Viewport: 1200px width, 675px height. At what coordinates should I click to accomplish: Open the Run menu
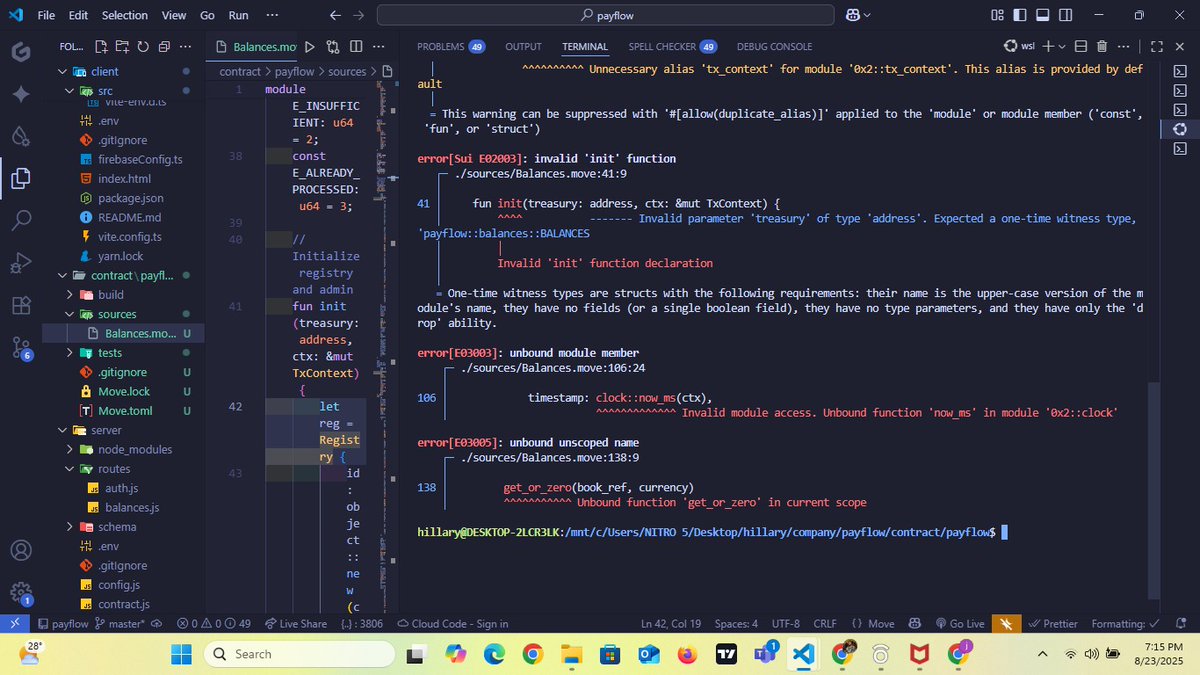coord(238,15)
